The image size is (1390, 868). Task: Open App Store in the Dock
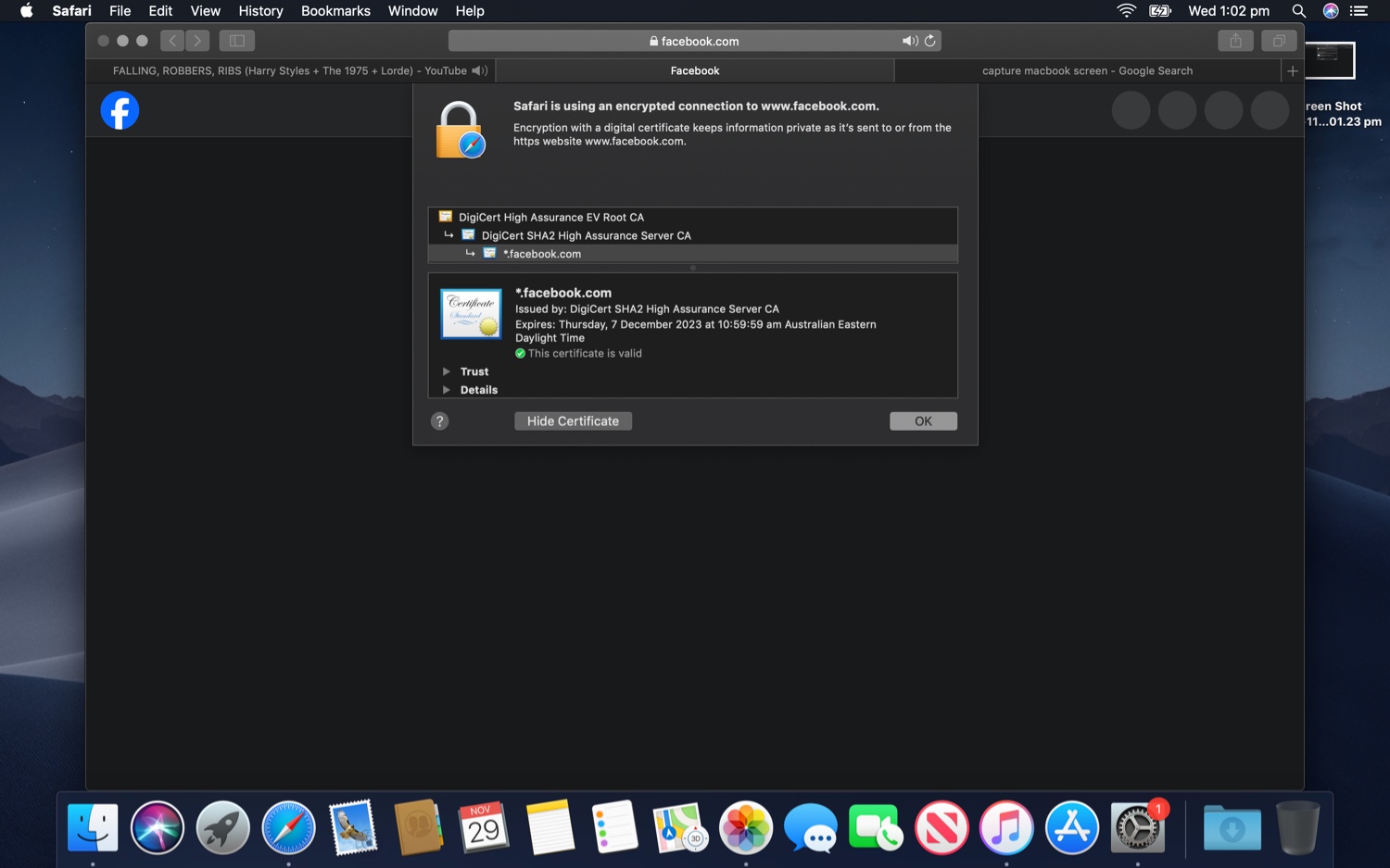pos(1072,827)
